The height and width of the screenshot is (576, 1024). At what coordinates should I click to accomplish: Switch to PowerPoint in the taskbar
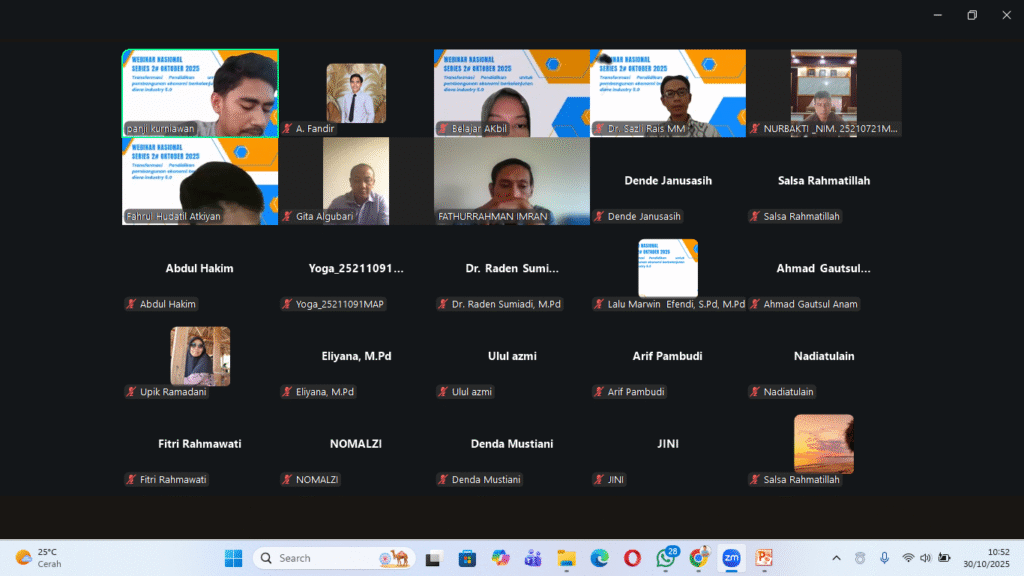[x=764, y=558]
